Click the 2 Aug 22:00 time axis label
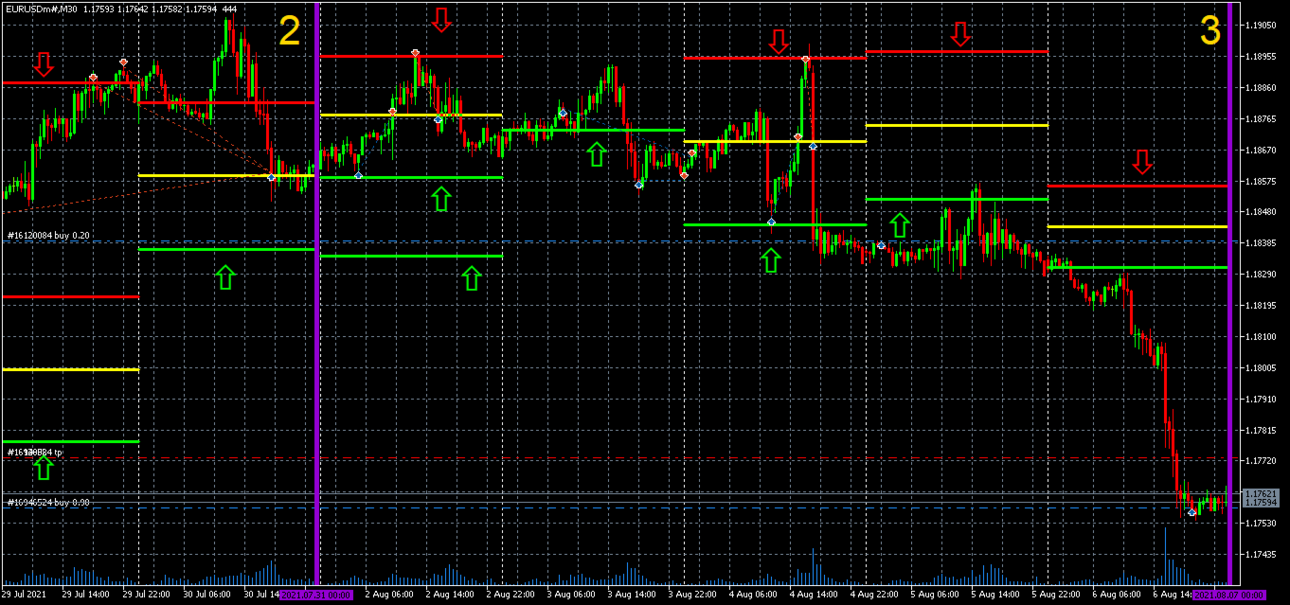The height and width of the screenshot is (605, 1290). (511, 595)
